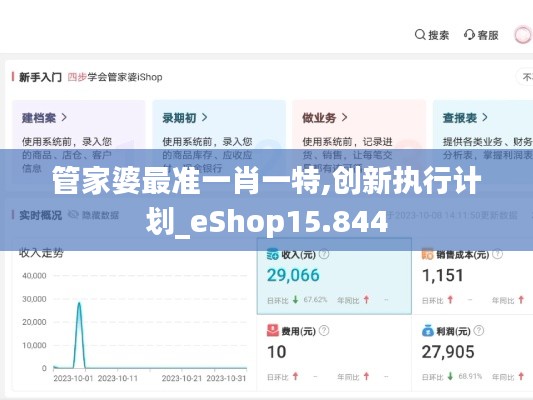
Task: Open the 录期初 card title
Action: tap(179, 118)
